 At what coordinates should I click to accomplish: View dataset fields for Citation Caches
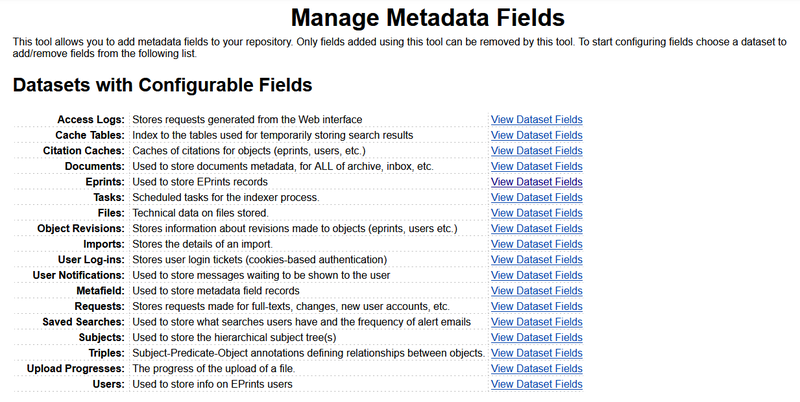(x=536, y=151)
